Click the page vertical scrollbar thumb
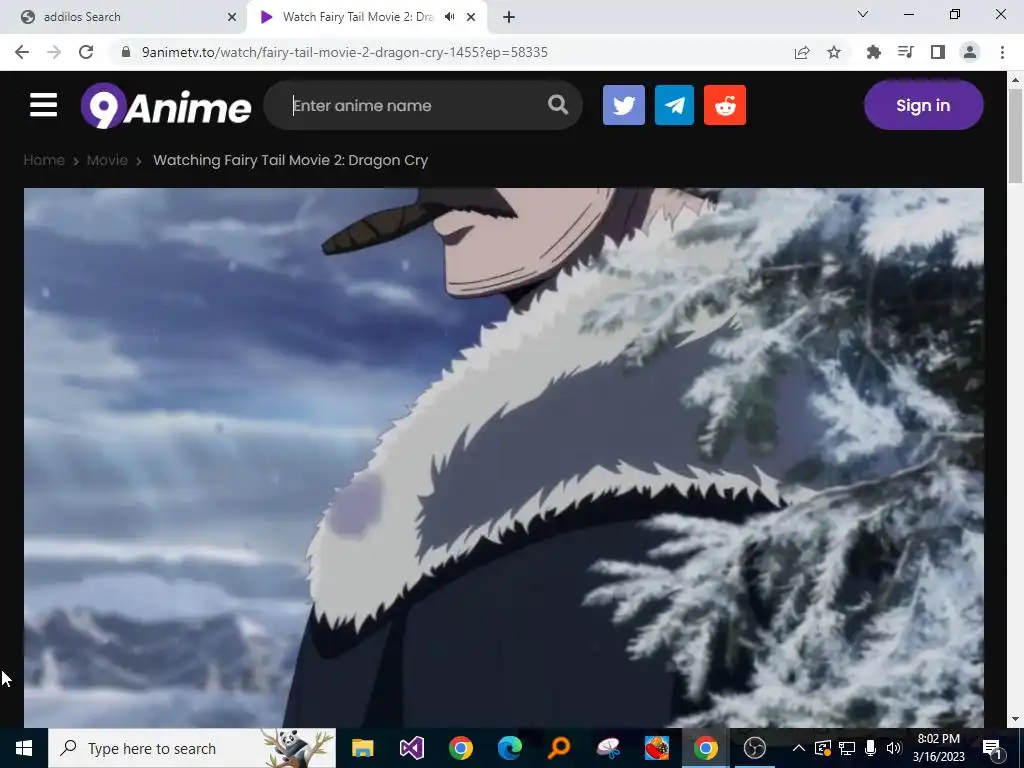 pos(1015,136)
